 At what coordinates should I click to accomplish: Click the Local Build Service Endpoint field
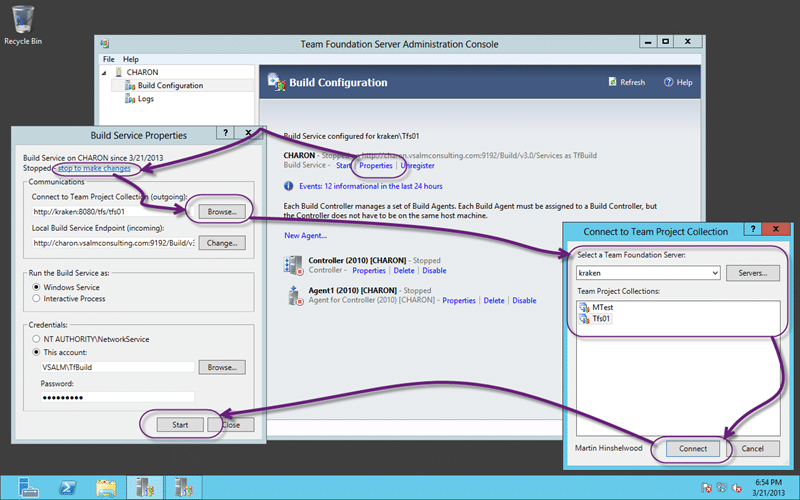coord(112,243)
